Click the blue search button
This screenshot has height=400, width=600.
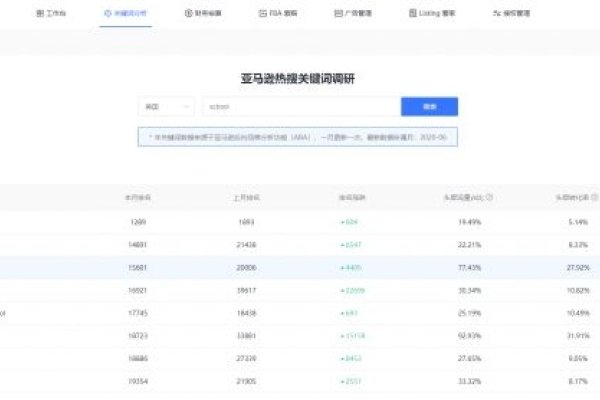point(429,106)
